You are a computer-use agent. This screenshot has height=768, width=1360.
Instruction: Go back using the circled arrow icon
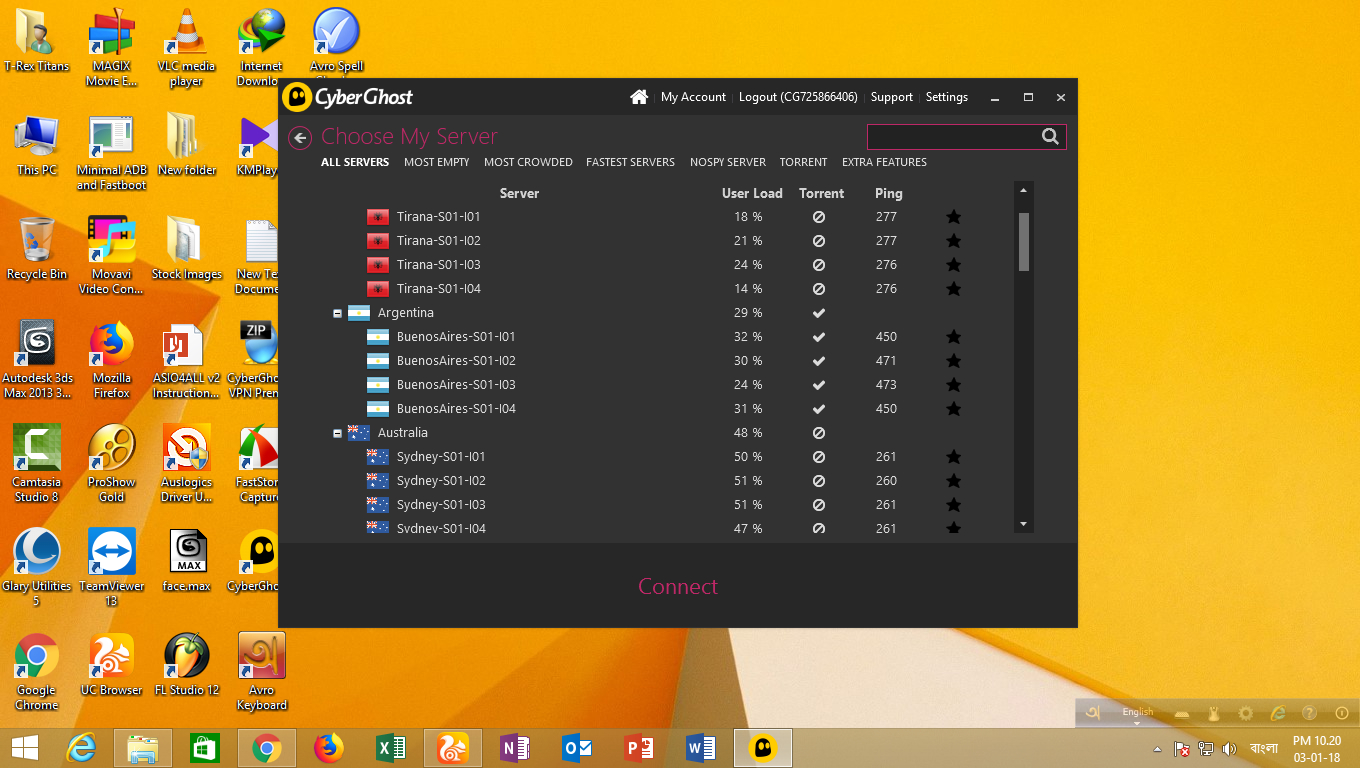click(299, 138)
